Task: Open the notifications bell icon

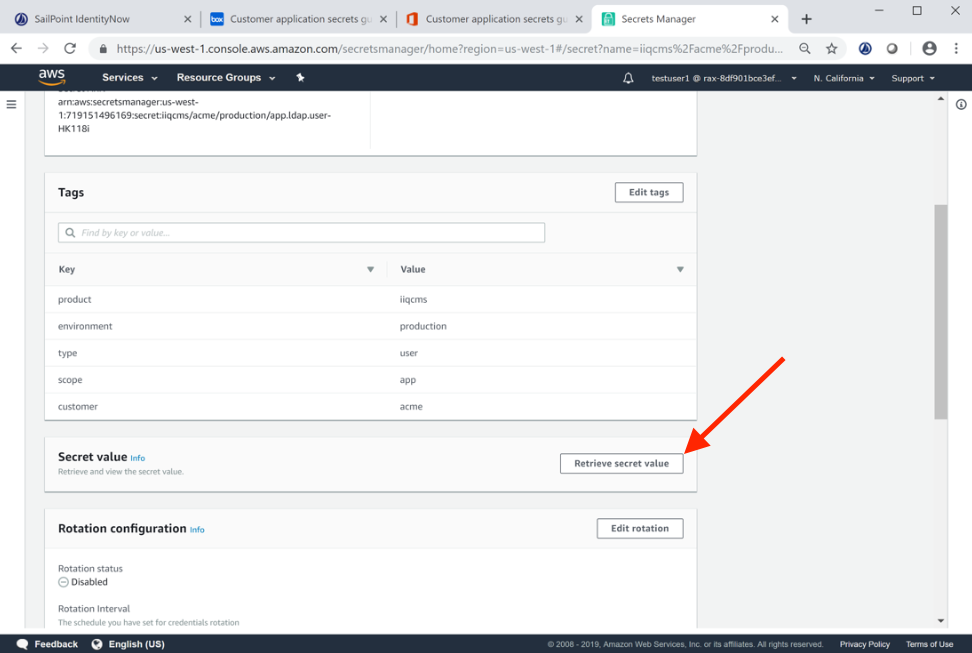Action: [x=628, y=78]
